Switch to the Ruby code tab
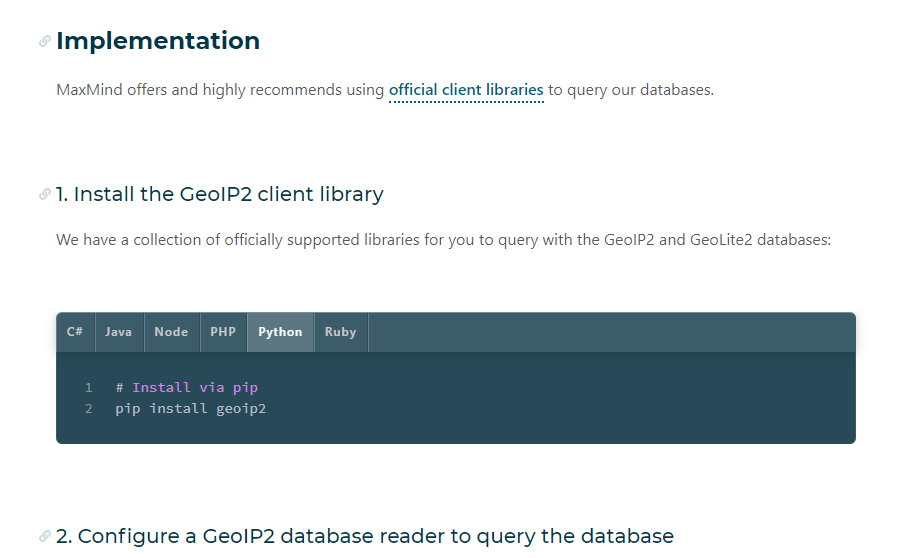The height and width of the screenshot is (558, 921). tap(340, 332)
